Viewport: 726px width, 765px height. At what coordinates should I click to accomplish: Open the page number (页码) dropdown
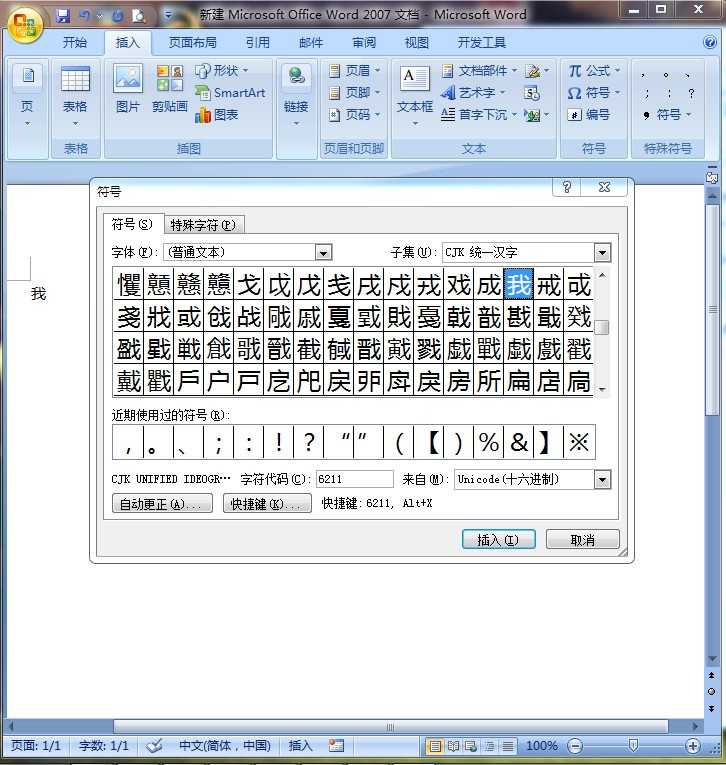354,115
